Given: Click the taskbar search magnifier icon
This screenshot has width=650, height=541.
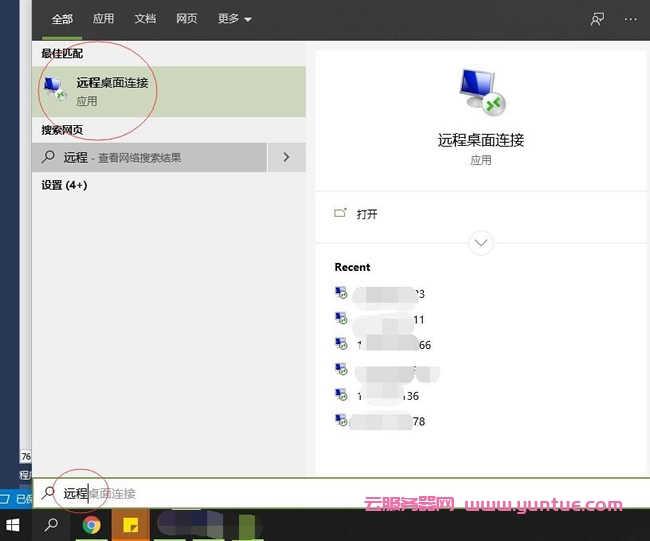Looking at the screenshot, I should pyautogui.click(x=51, y=524).
